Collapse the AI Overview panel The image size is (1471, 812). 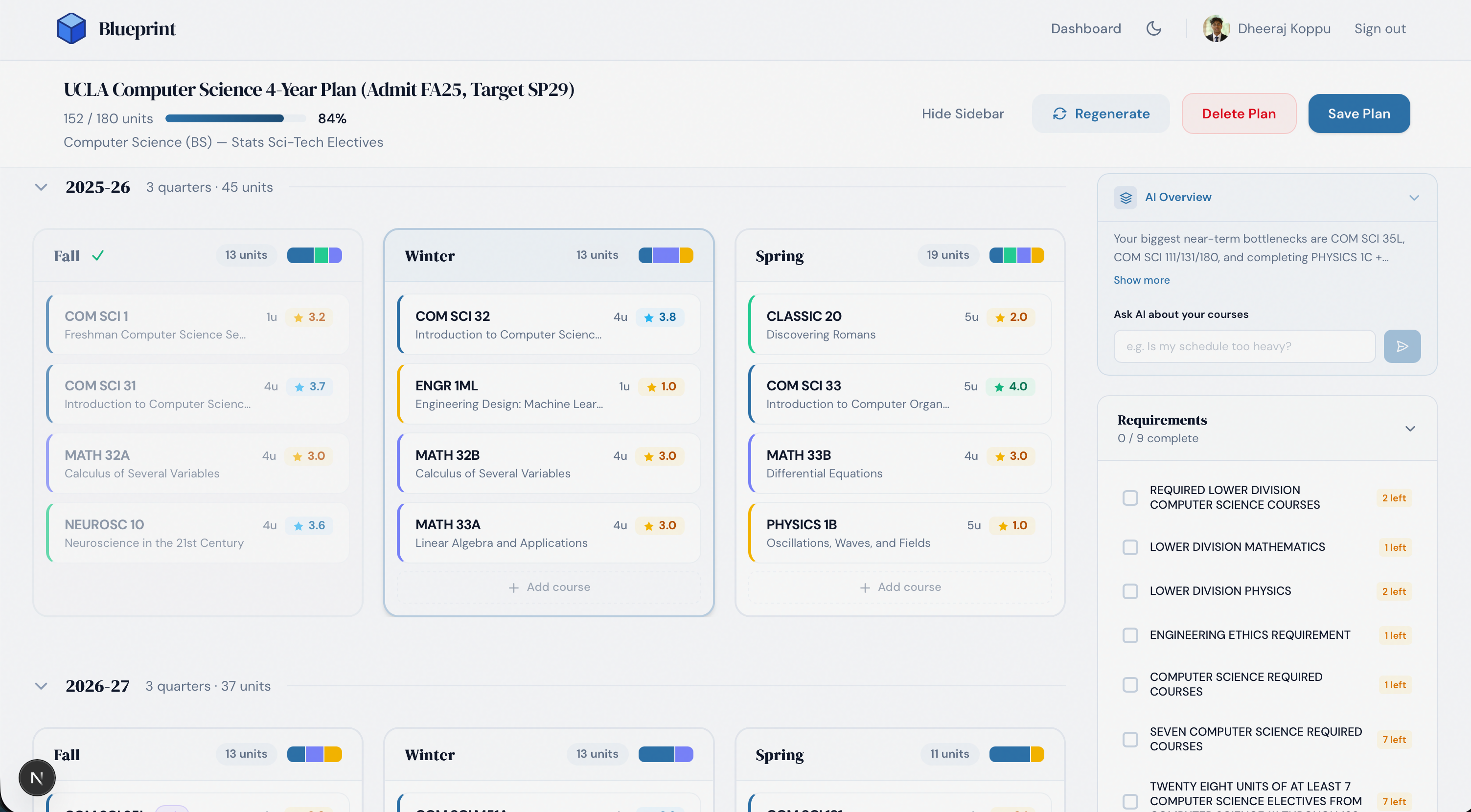coord(1413,198)
